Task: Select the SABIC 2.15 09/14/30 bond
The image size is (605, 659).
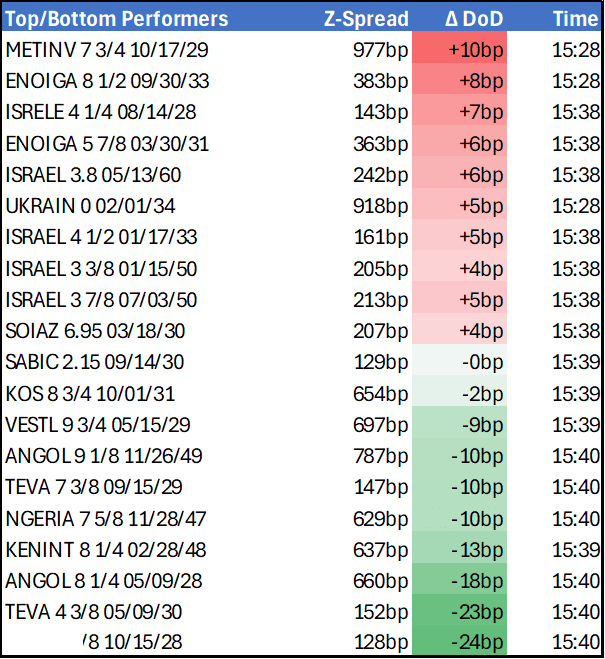Action: pos(94,362)
